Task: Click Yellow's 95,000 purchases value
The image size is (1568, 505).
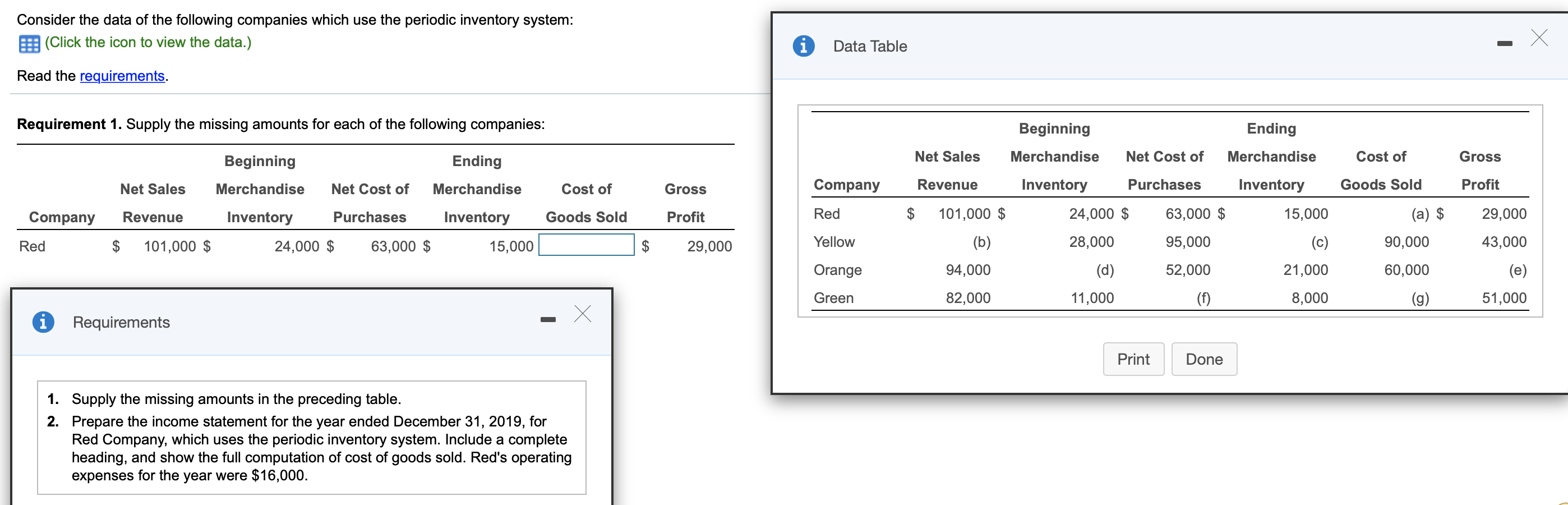Action: (x=1188, y=242)
